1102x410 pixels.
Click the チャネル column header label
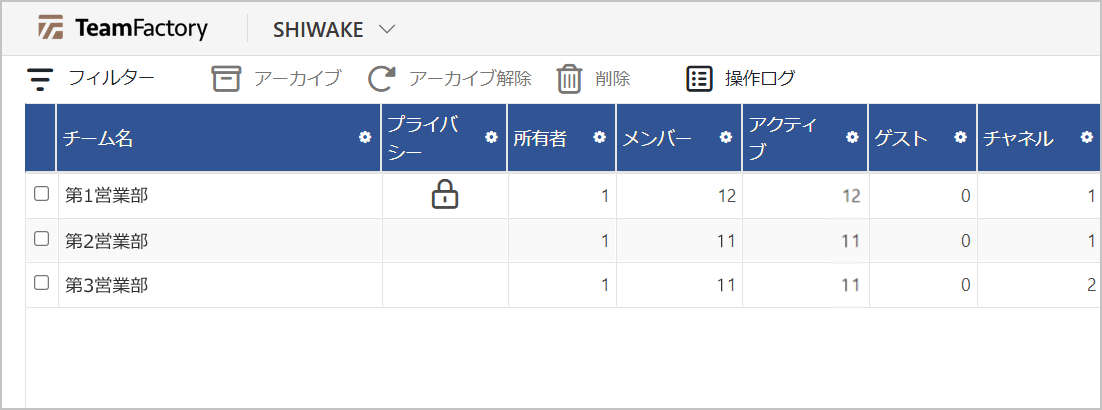(1018, 139)
